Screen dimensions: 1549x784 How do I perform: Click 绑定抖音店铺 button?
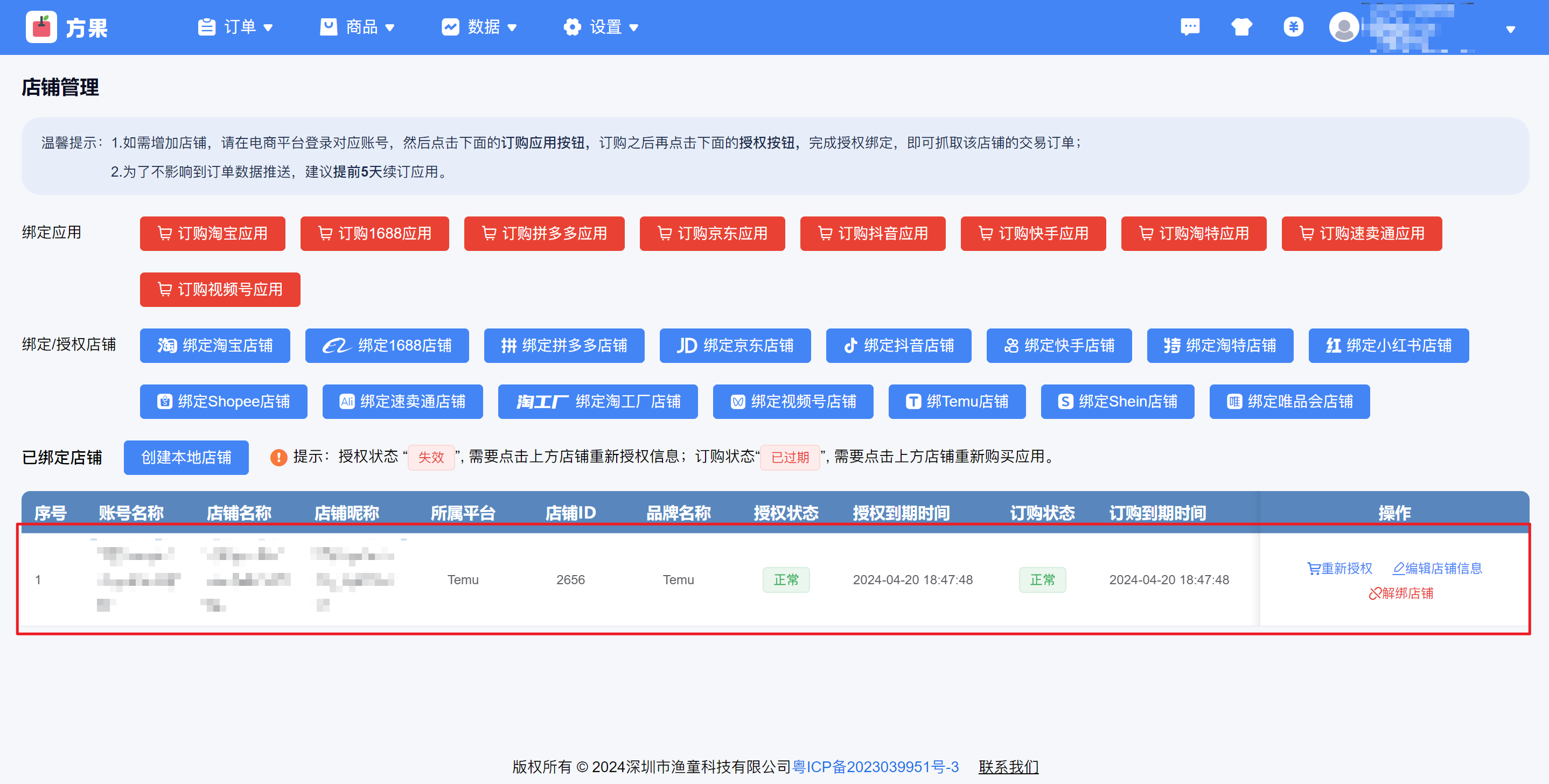tap(898, 346)
